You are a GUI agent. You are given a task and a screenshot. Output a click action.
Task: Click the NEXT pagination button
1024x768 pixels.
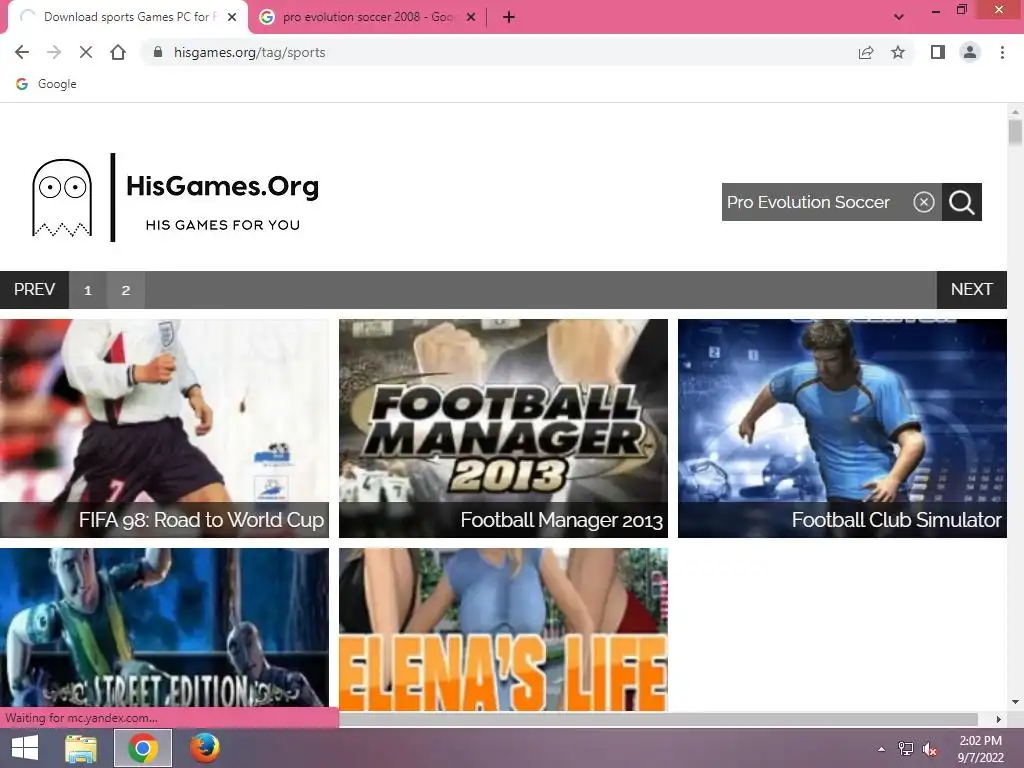click(971, 289)
